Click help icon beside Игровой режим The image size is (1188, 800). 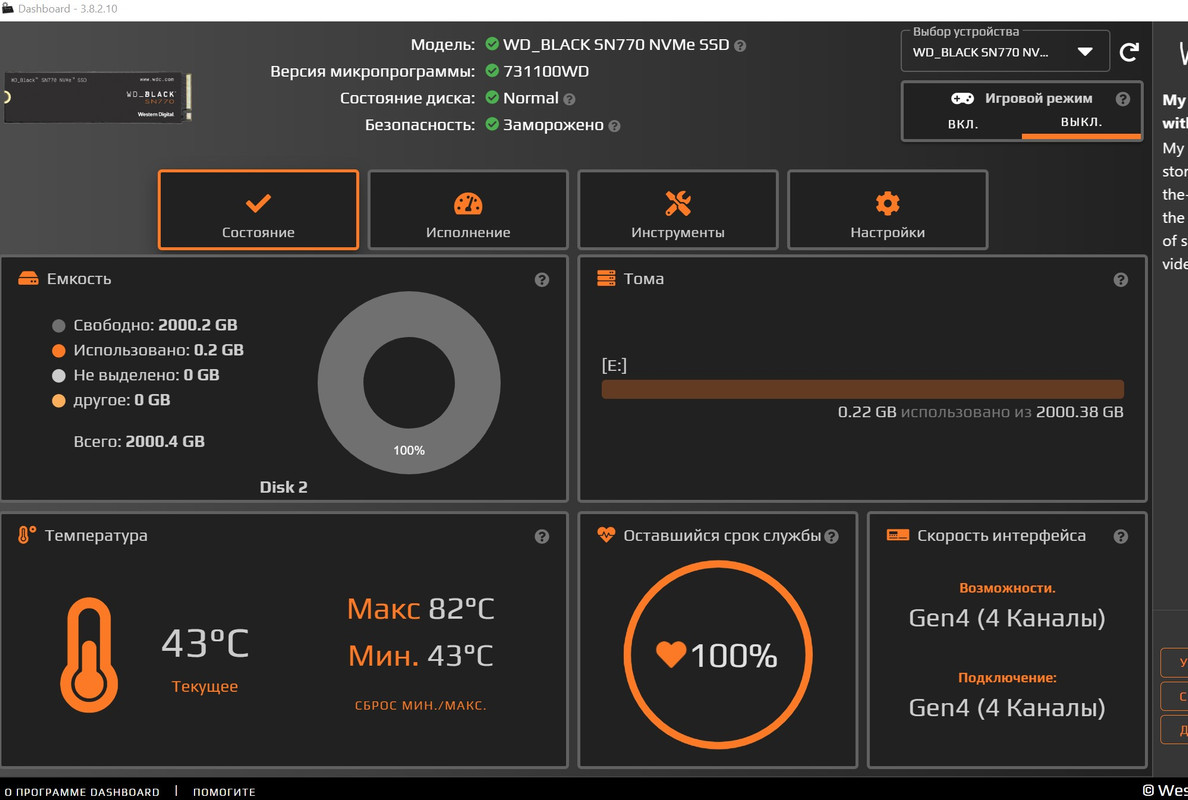[1123, 98]
